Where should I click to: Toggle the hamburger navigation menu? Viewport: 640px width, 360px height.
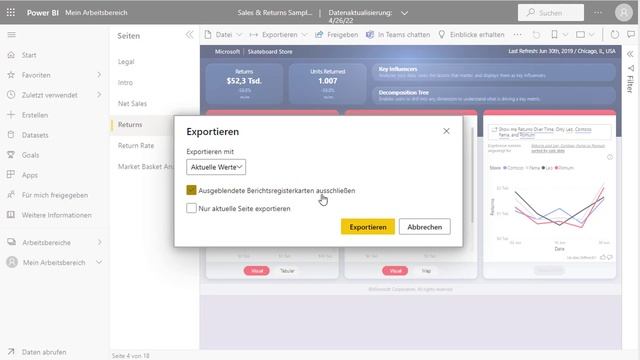11,35
